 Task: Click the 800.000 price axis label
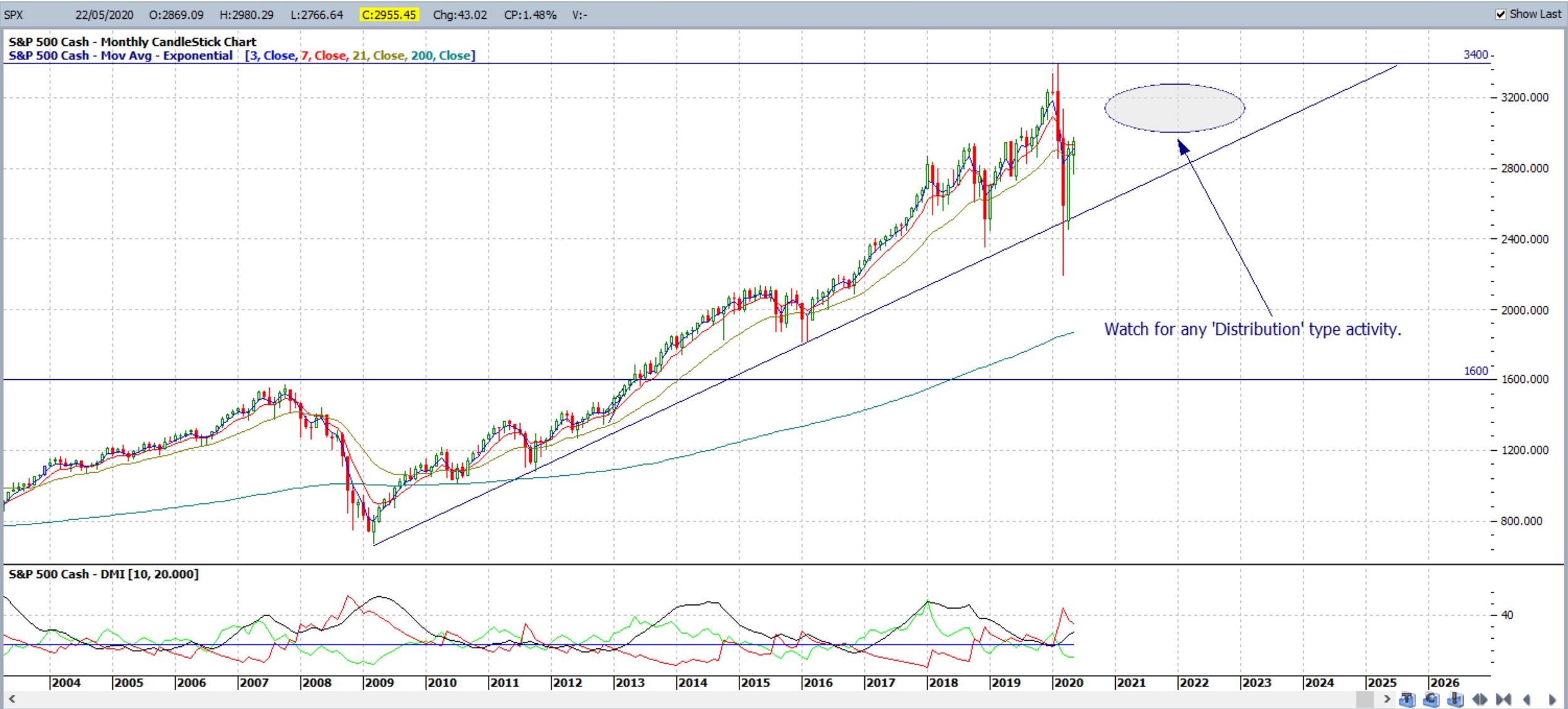point(1522,521)
